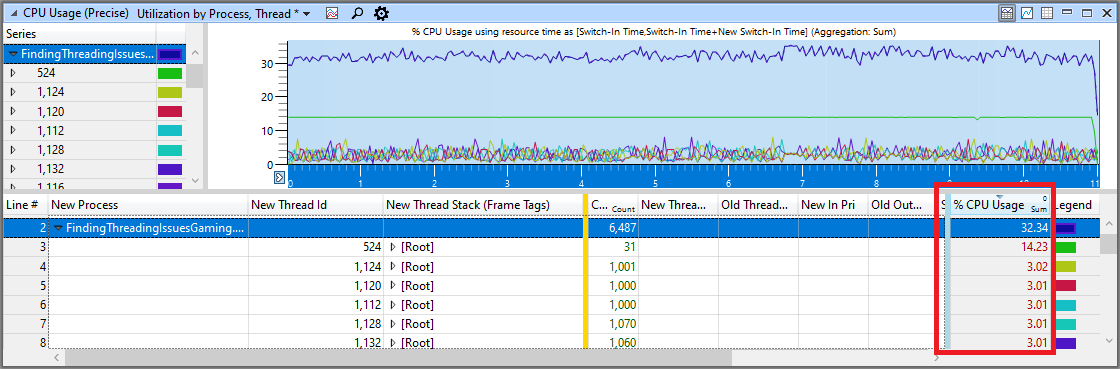Select the 32.34 CPU usage cell
Screen dimensions: 1120x369
[x=1001, y=228]
